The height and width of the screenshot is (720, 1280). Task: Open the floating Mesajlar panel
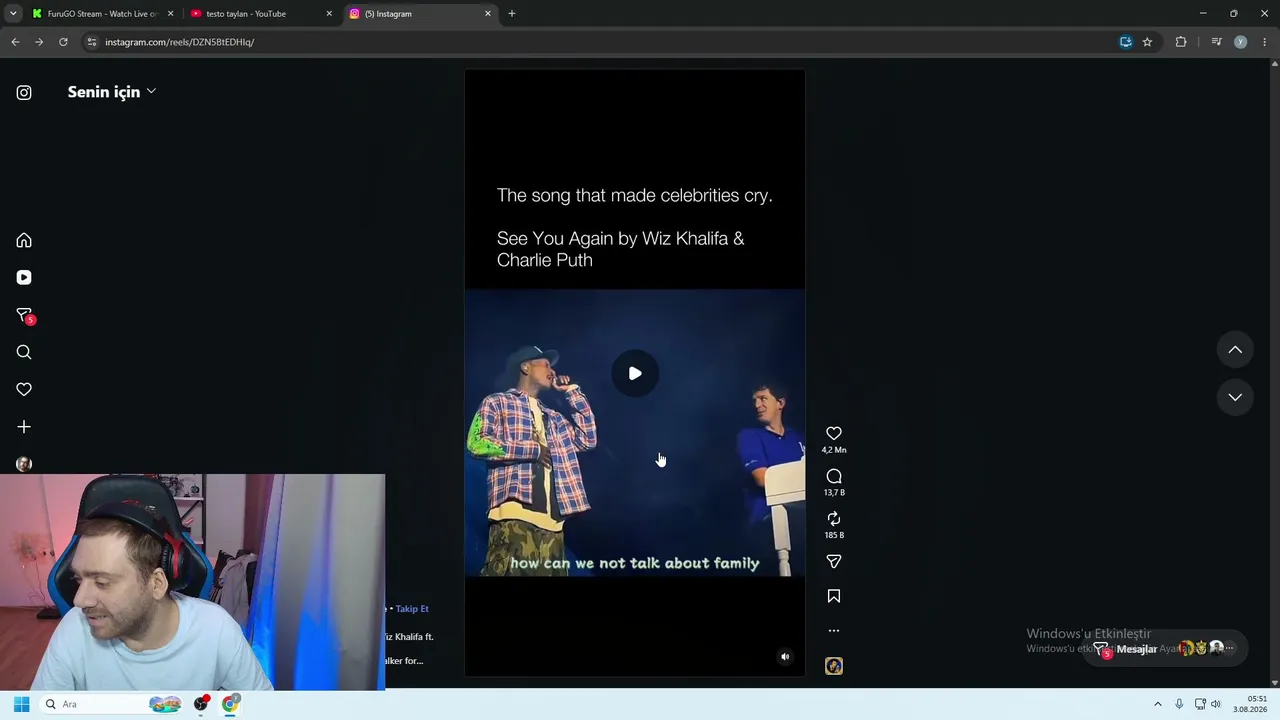[x=1165, y=649]
